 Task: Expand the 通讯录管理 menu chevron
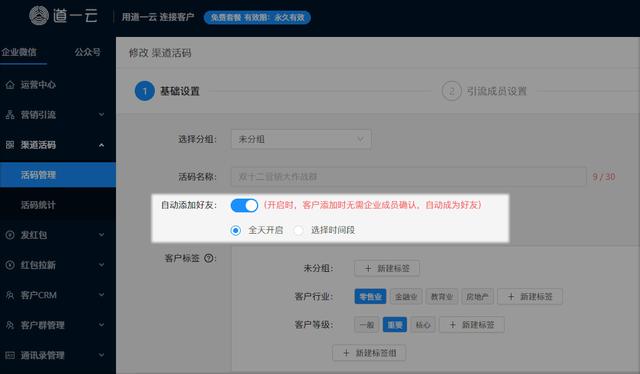pos(101,355)
